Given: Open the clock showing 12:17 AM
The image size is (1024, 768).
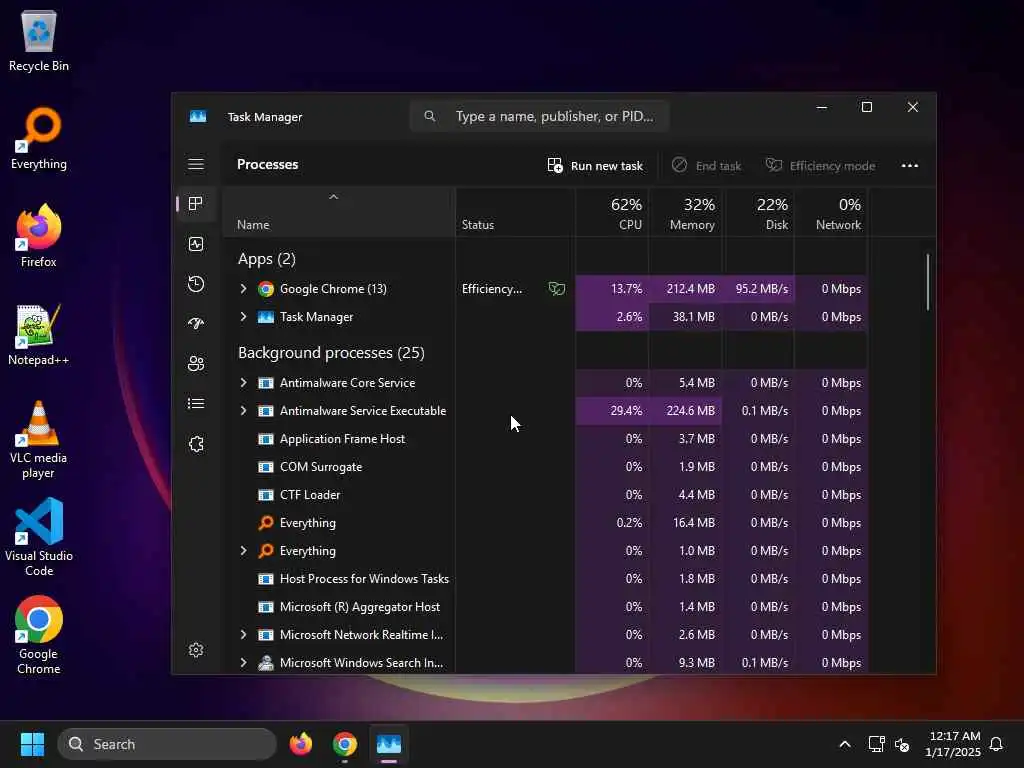Looking at the screenshot, I should click(x=953, y=744).
